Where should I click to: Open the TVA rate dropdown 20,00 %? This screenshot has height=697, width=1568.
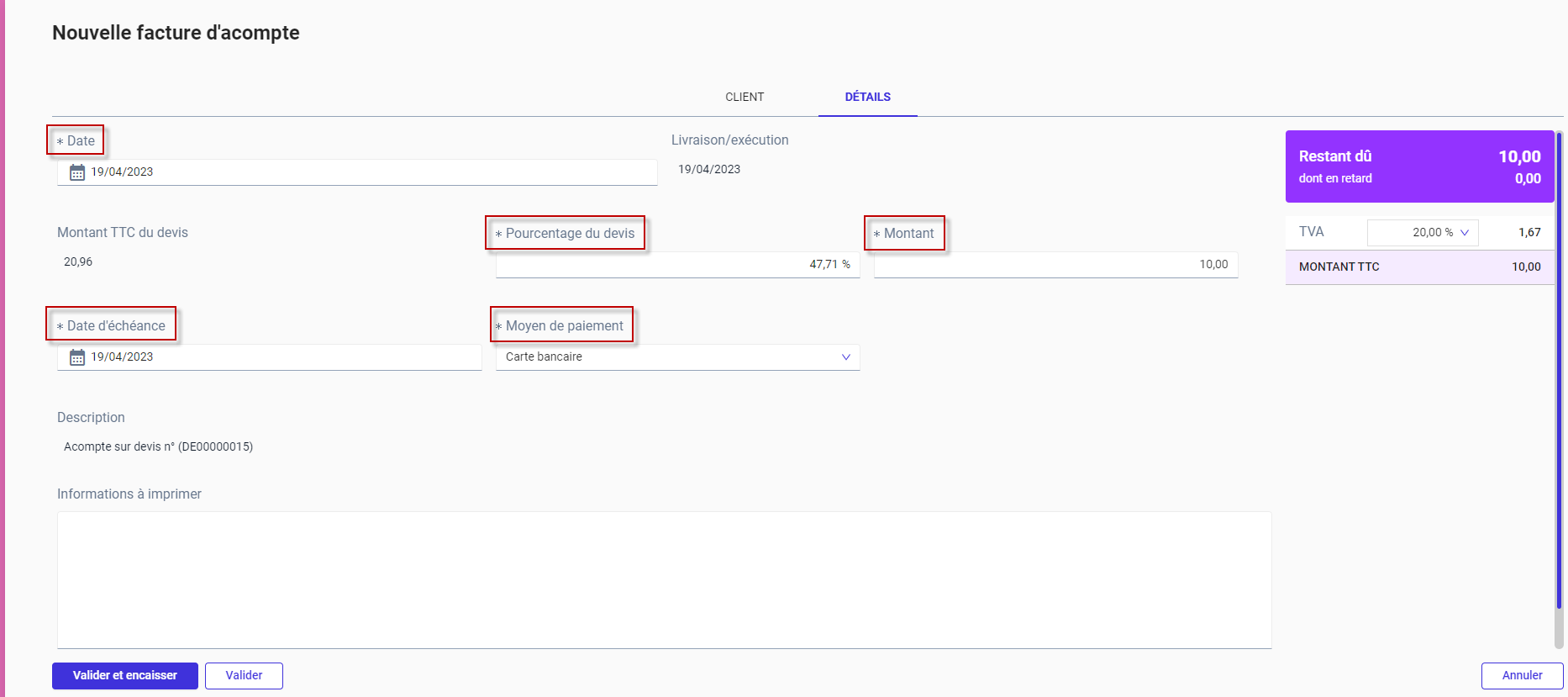[x=1423, y=232]
